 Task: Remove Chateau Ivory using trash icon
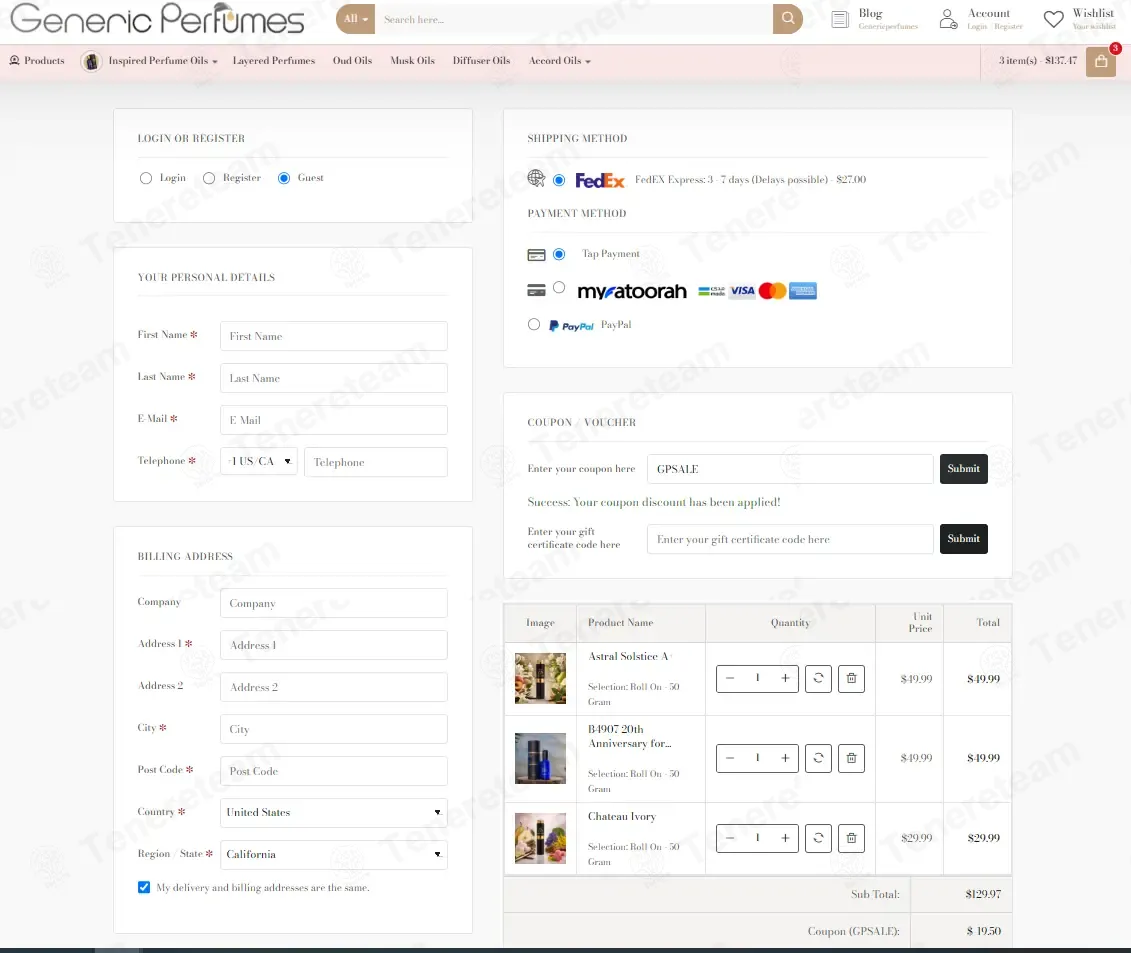[851, 838]
